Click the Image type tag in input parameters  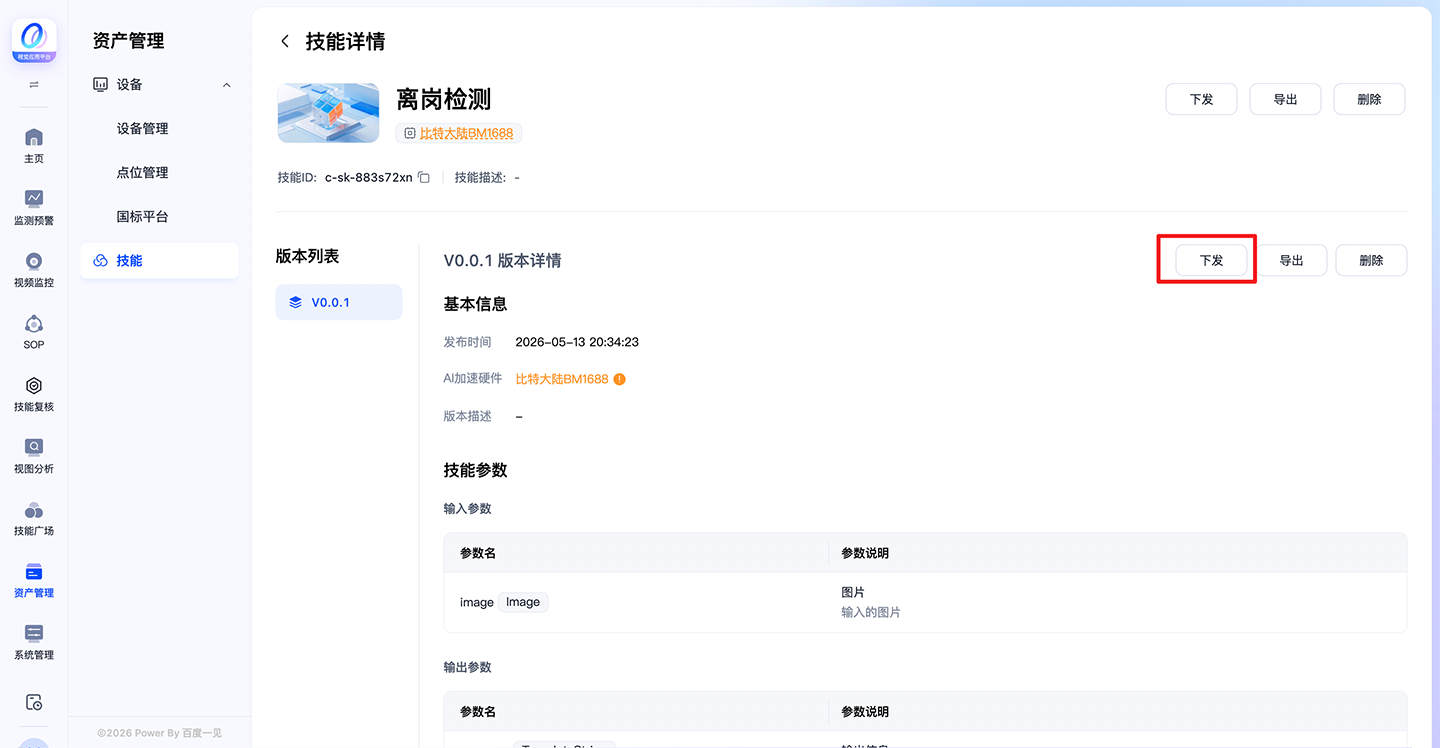pos(523,602)
